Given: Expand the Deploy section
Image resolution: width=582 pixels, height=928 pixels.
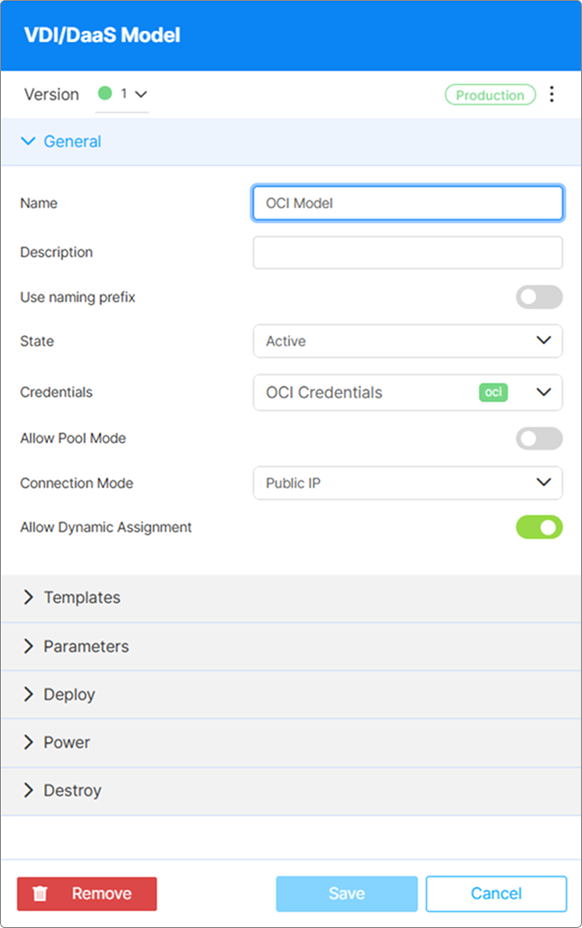Looking at the screenshot, I should 290,694.
